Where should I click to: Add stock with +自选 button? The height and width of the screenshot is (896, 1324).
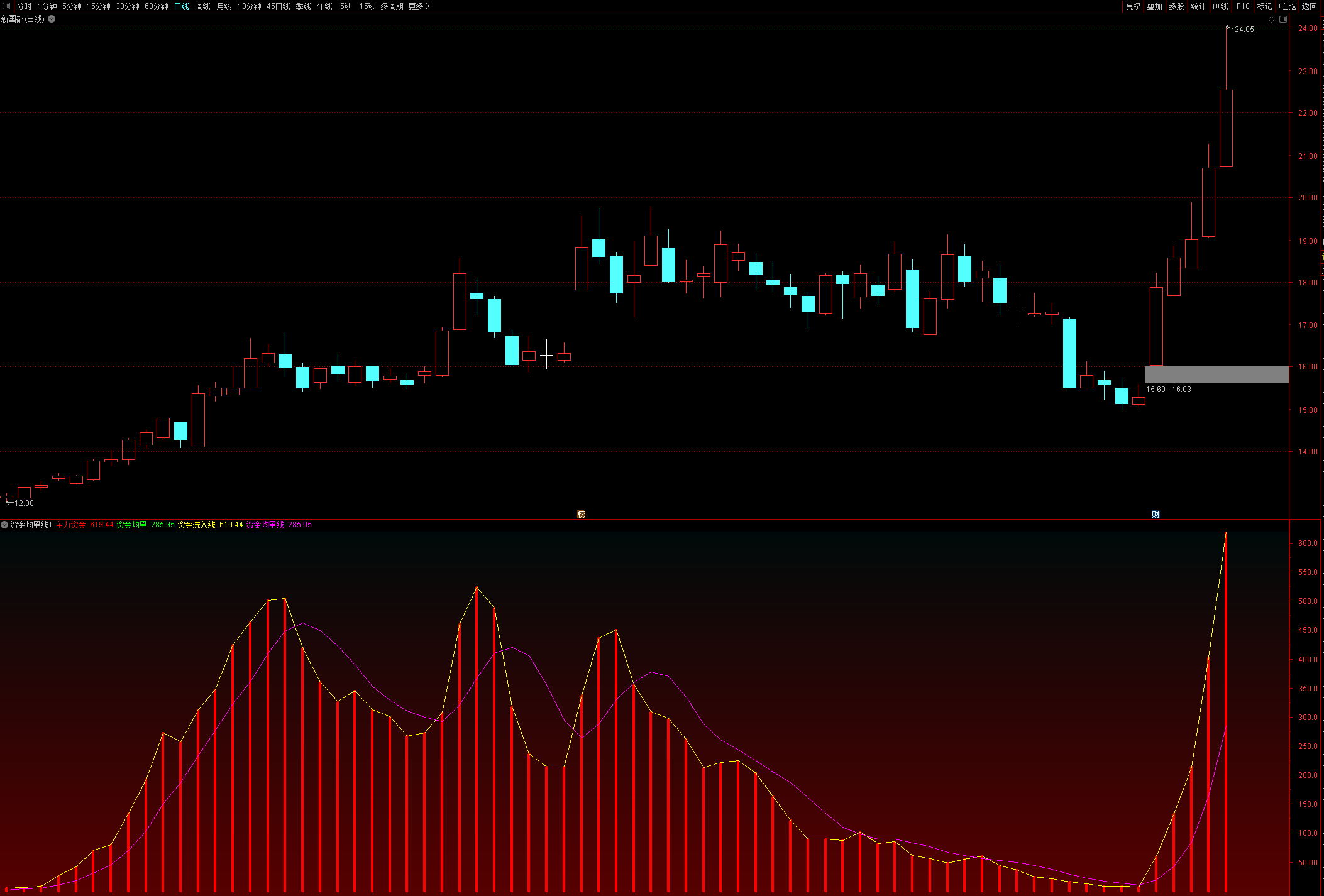pyautogui.click(x=1287, y=6)
